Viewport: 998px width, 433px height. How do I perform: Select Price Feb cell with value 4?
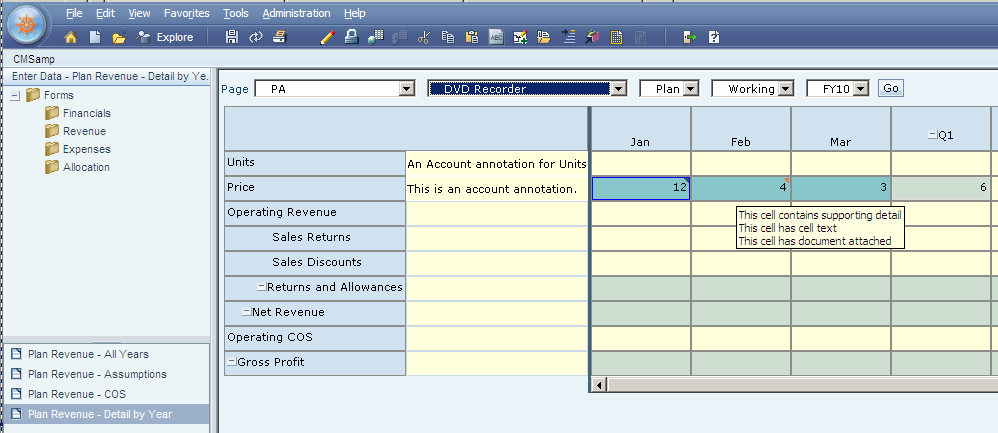[x=741, y=188]
